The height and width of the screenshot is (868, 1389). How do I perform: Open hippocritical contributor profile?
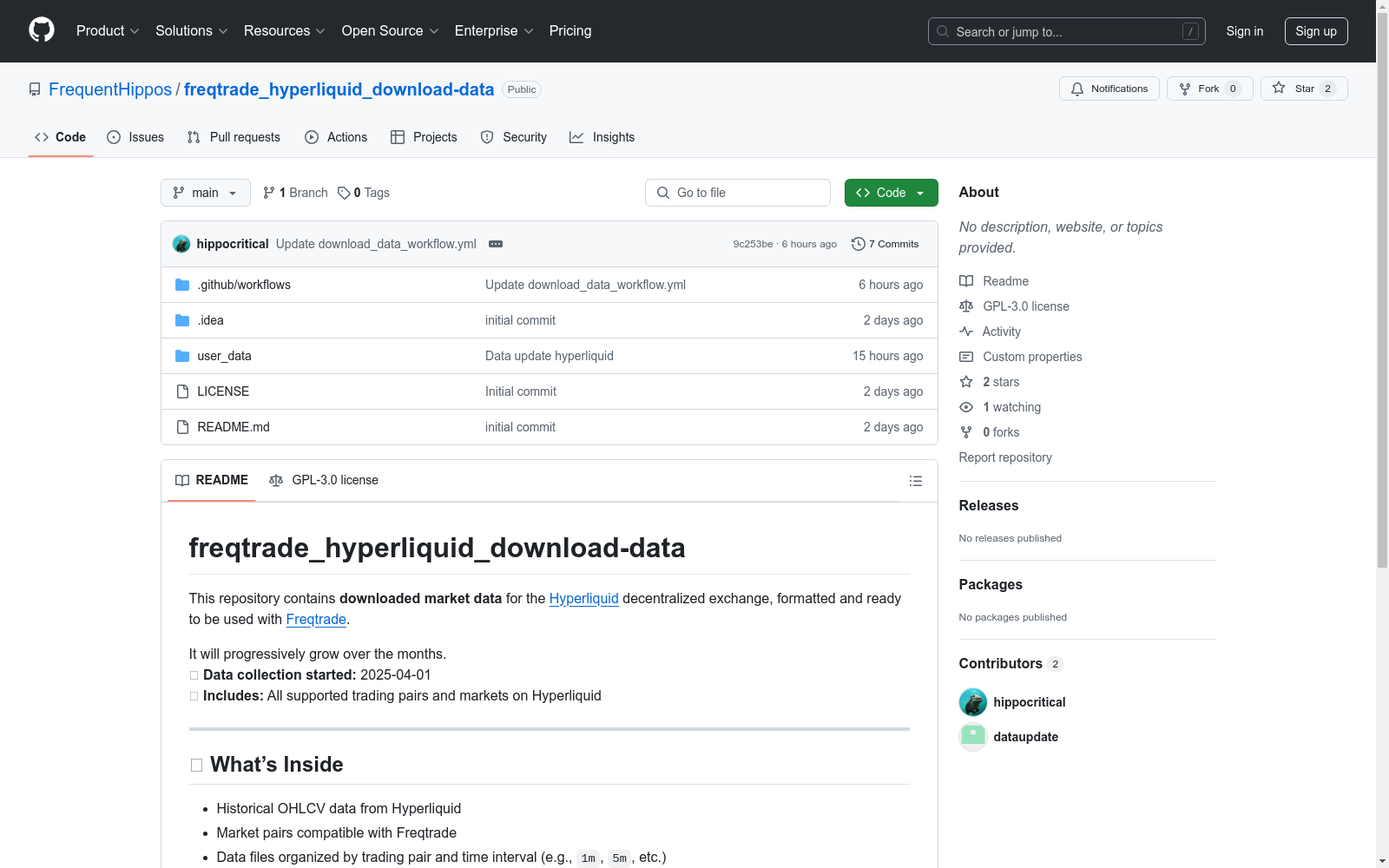pyautogui.click(x=1030, y=702)
